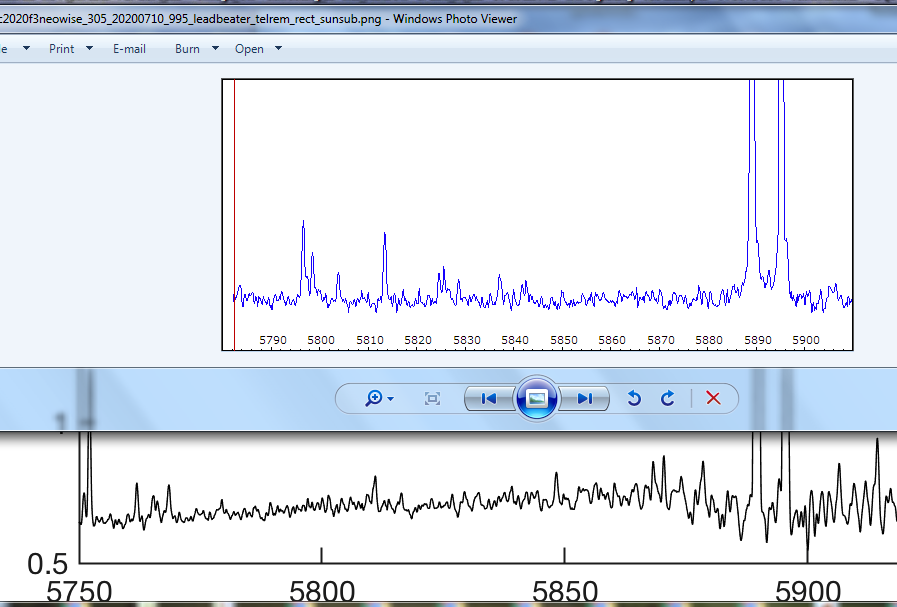
Task: Rotate the image counterclockwise
Action: [633, 398]
